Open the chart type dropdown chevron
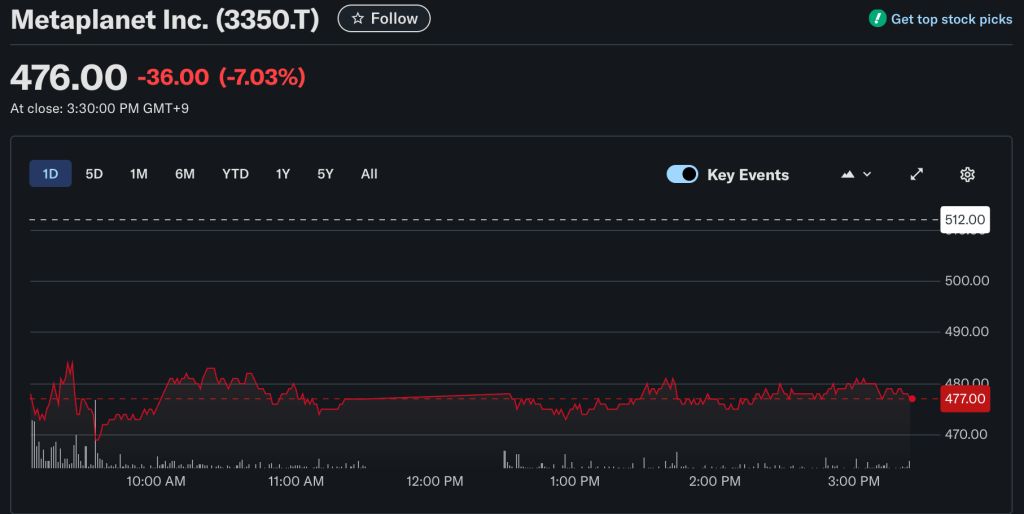Screen dimensions: 1024x514 [x=867, y=174]
